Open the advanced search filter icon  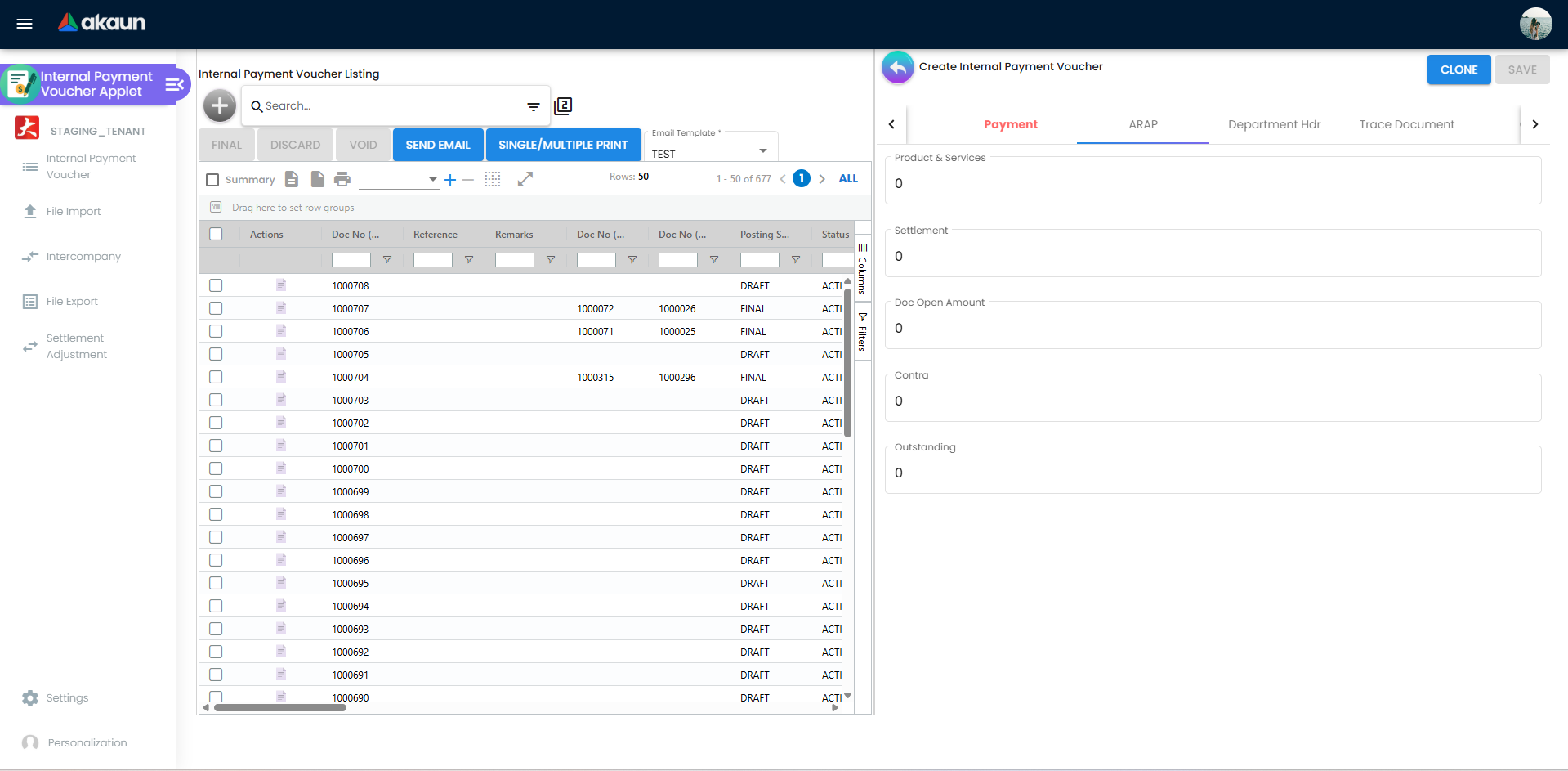tap(534, 106)
